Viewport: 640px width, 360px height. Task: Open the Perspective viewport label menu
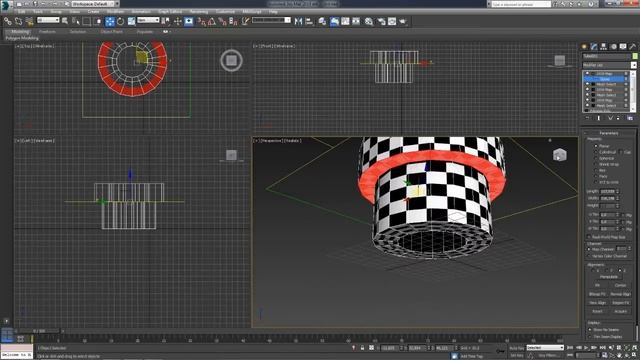(x=270, y=141)
